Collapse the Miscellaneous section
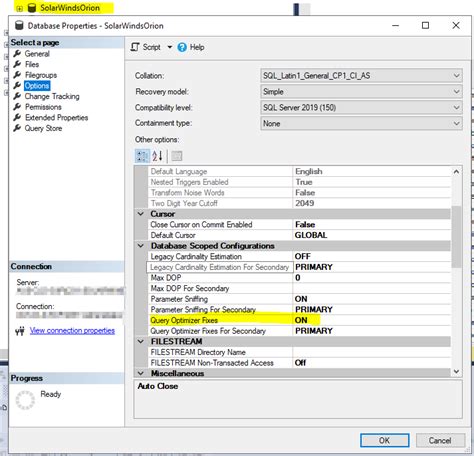Image resolution: width=474 pixels, height=456 pixels. (x=141, y=373)
